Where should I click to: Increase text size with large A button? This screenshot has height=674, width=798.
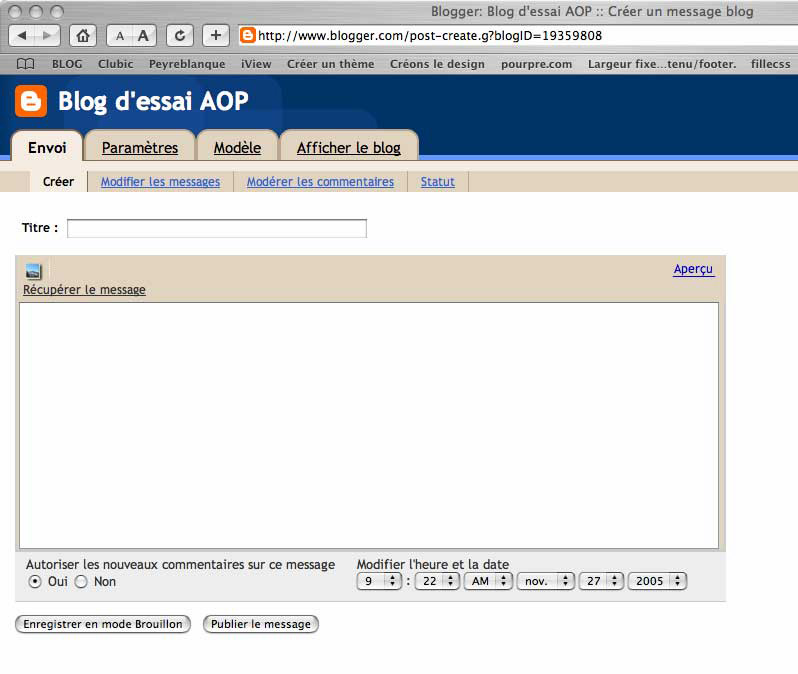[144, 36]
